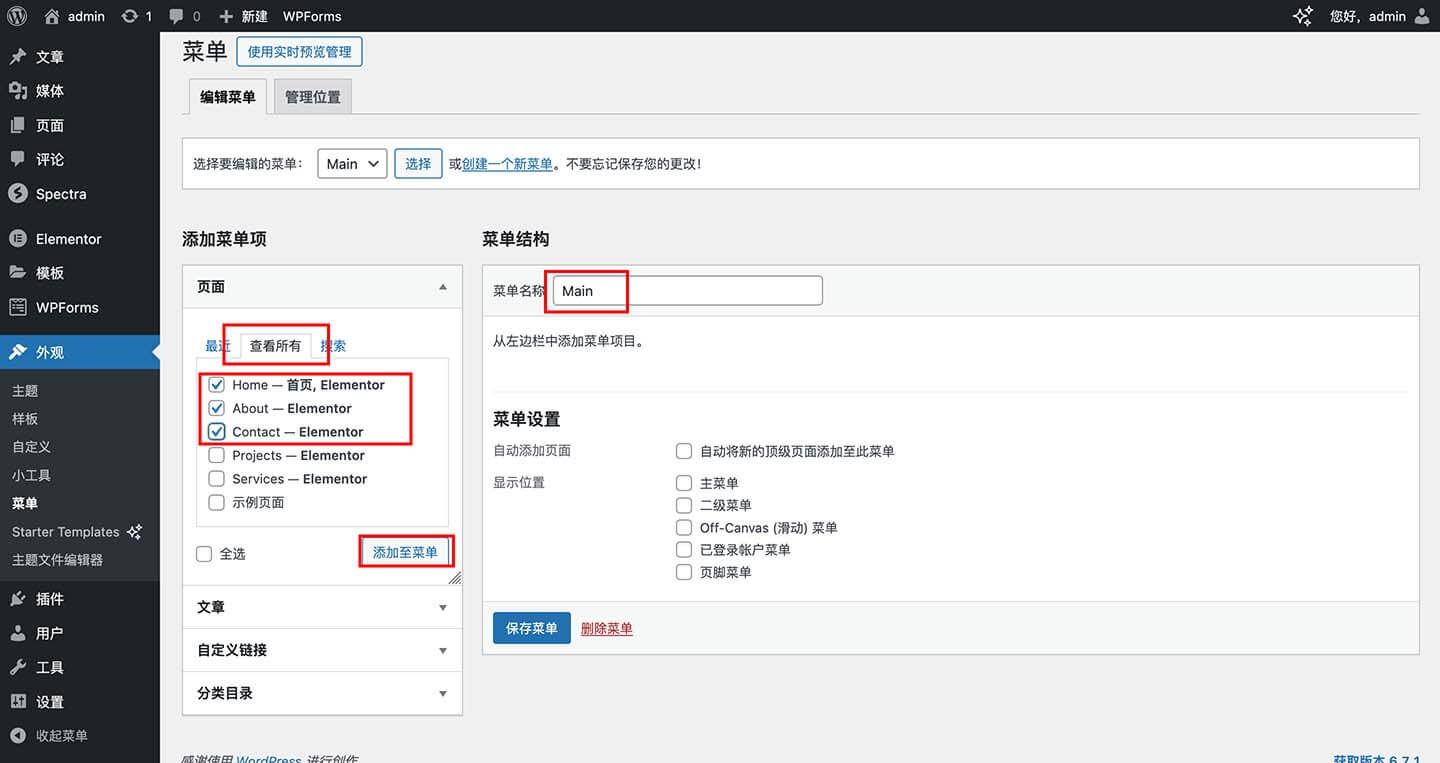Check the 页脚菜单 location

click(684, 572)
